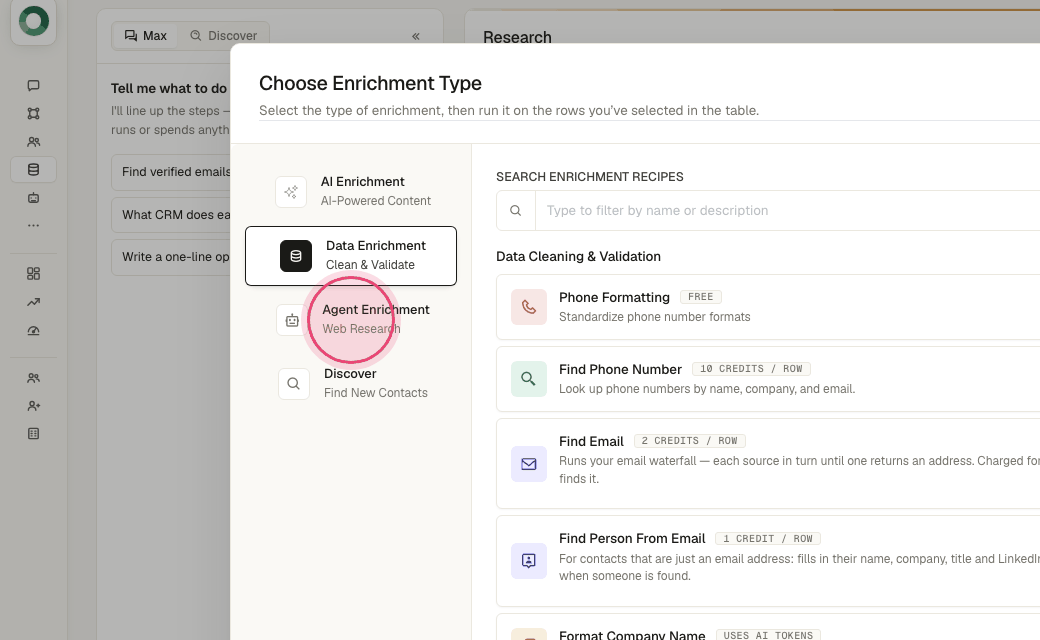Open the Phone Formatting recipe

(x=768, y=307)
